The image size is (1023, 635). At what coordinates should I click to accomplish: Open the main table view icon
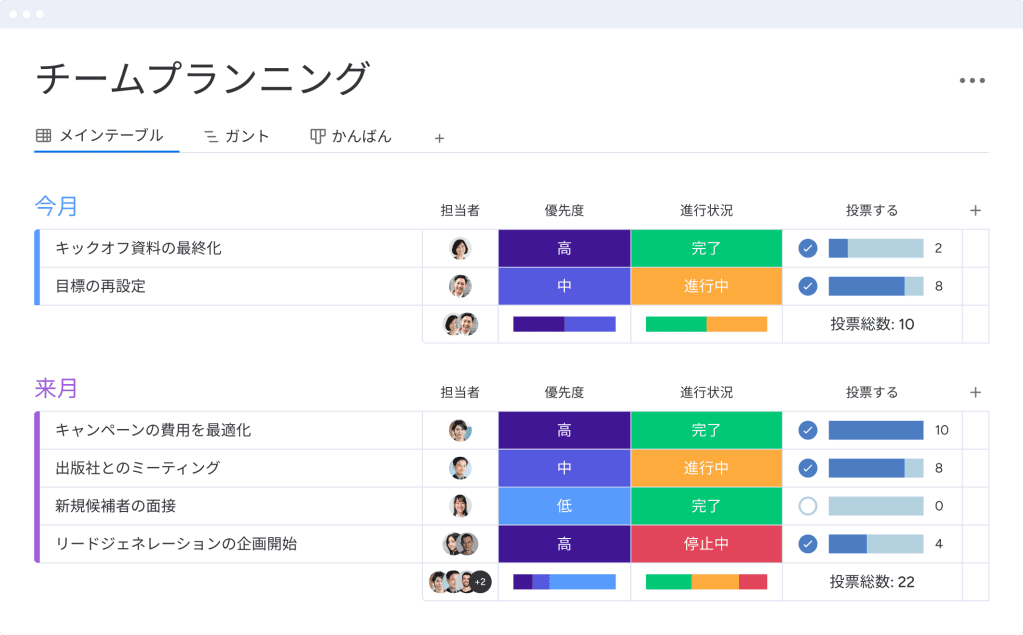click(42, 136)
